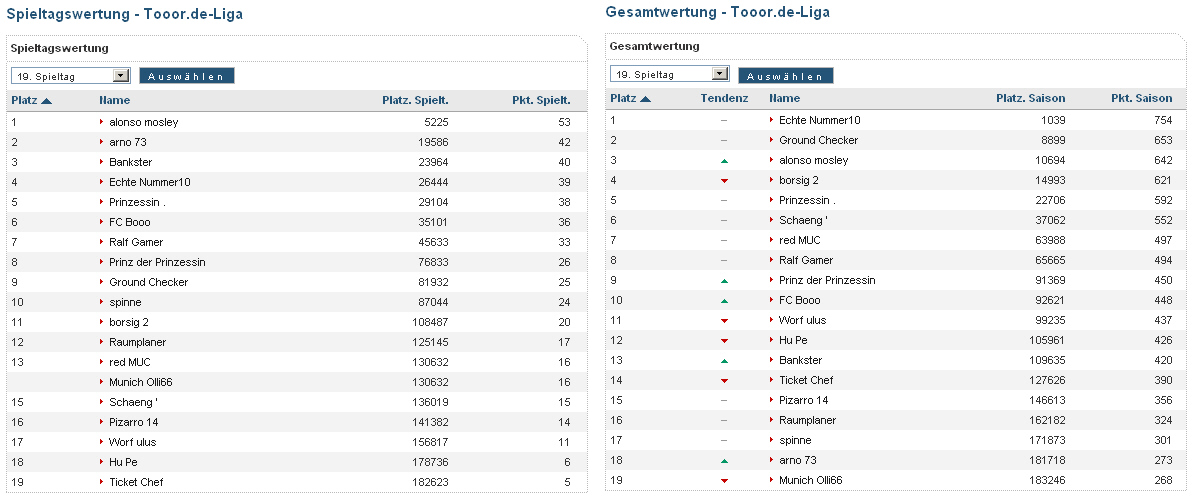
Task: Click the green up tendency icon for Bankster
Action: [x=724, y=361]
